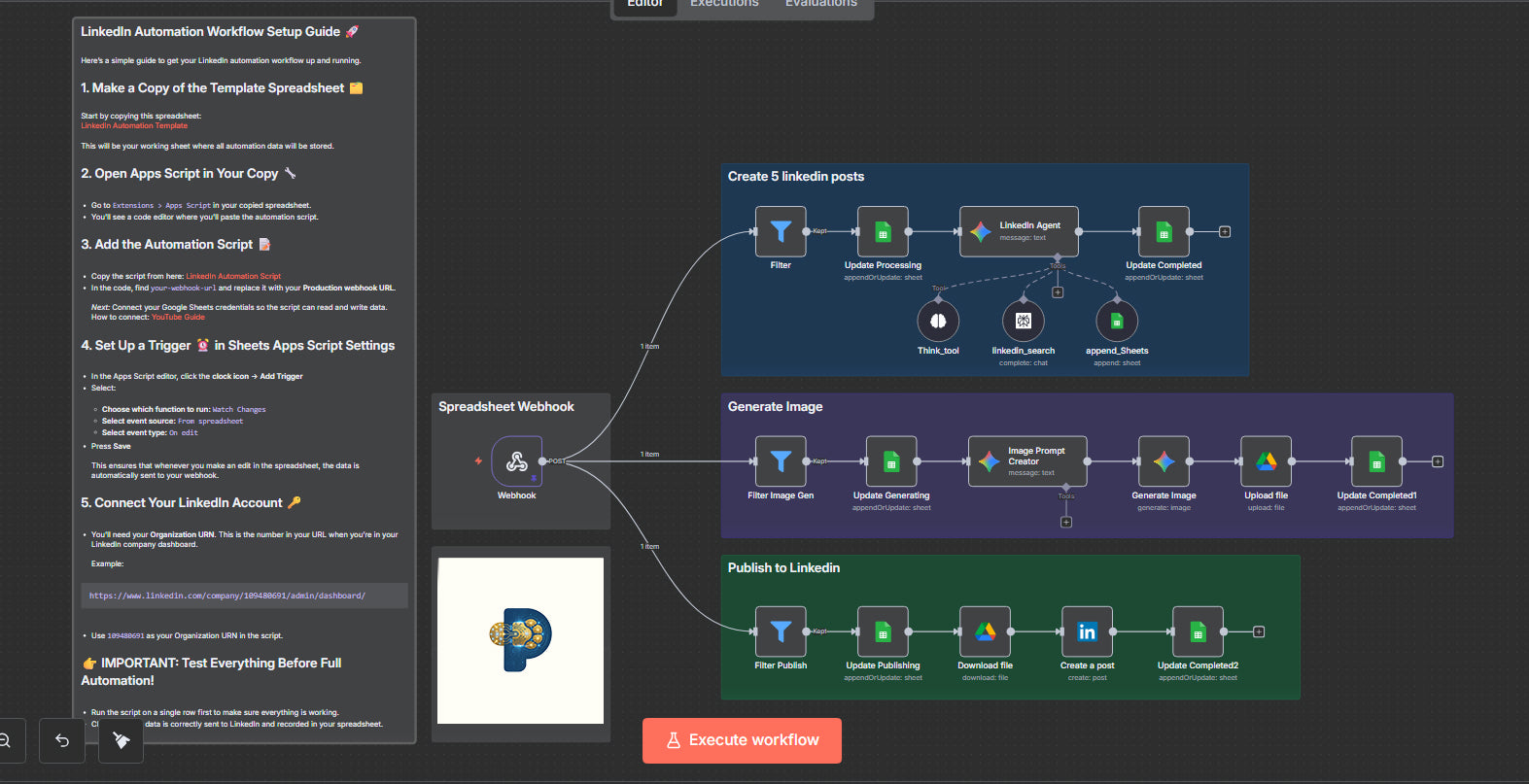Open the LinkedIn Automation Template link
Image resolution: width=1529 pixels, height=784 pixels.
134,125
